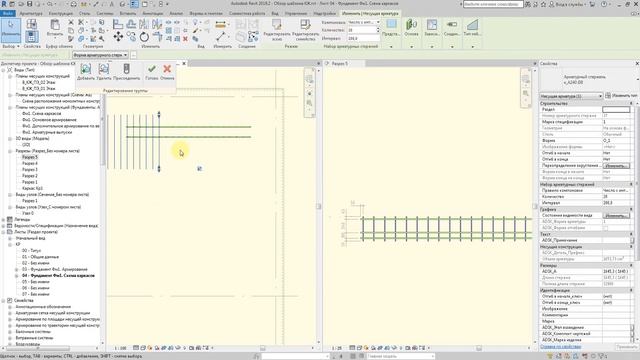Collapse the Sections (Разрезы) tree node
Image resolution: width=640 pixels, height=360 pixels.
[x=10, y=151]
